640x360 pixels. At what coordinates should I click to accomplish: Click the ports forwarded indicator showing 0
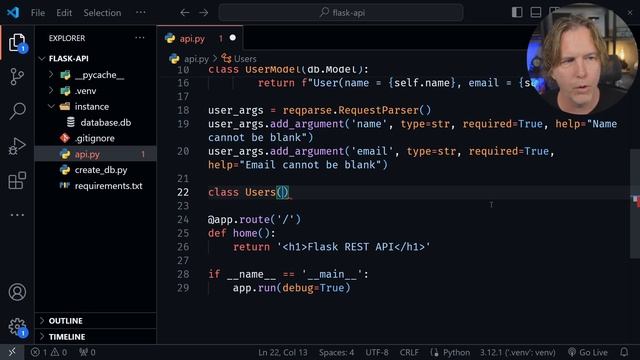coord(87,352)
